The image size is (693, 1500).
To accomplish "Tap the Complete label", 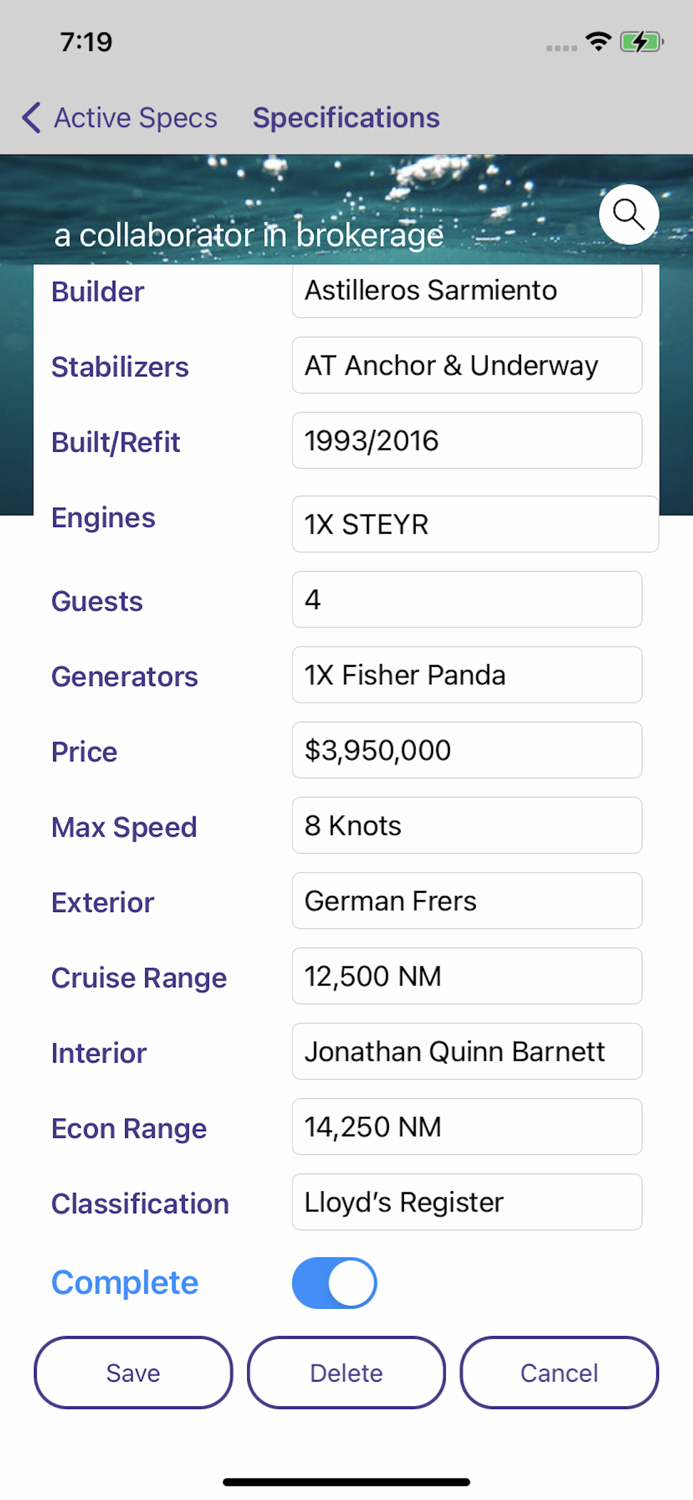I will tap(124, 1282).
